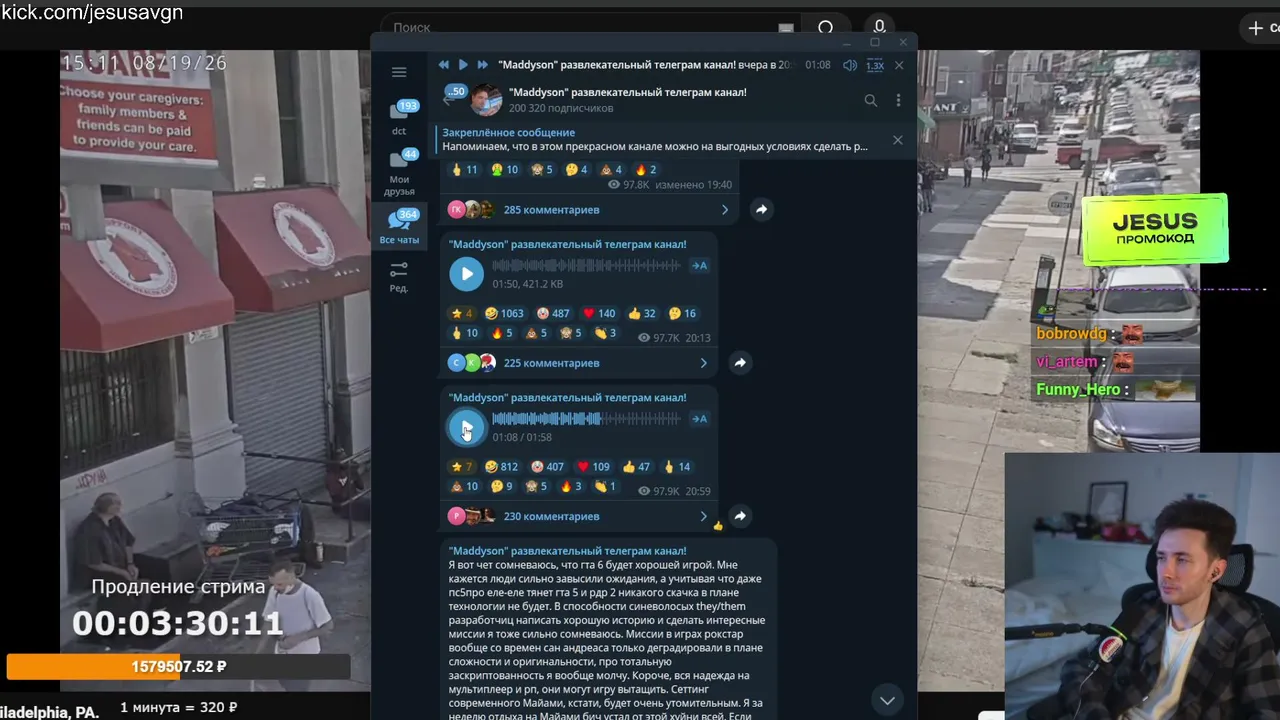Mute the voice message volume speaker icon
The height and width of the screenshot is (720, 1280).
click(x=850, y=65)
